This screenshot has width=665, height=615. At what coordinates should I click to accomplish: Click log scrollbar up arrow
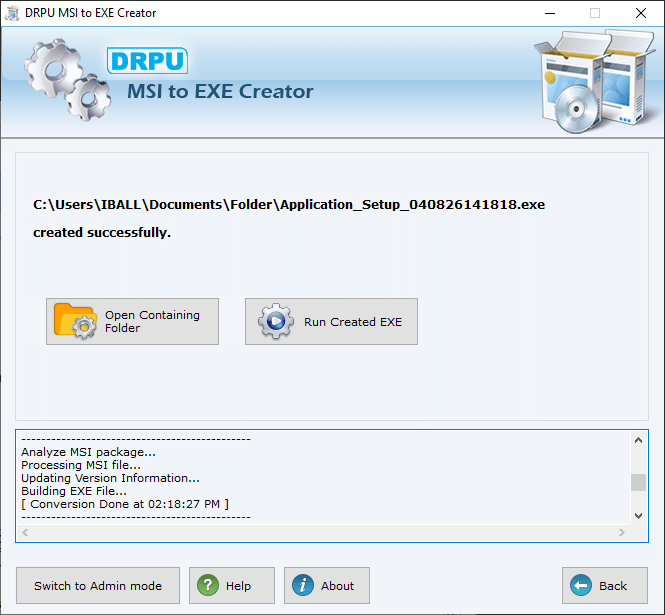tap(638, 440)
